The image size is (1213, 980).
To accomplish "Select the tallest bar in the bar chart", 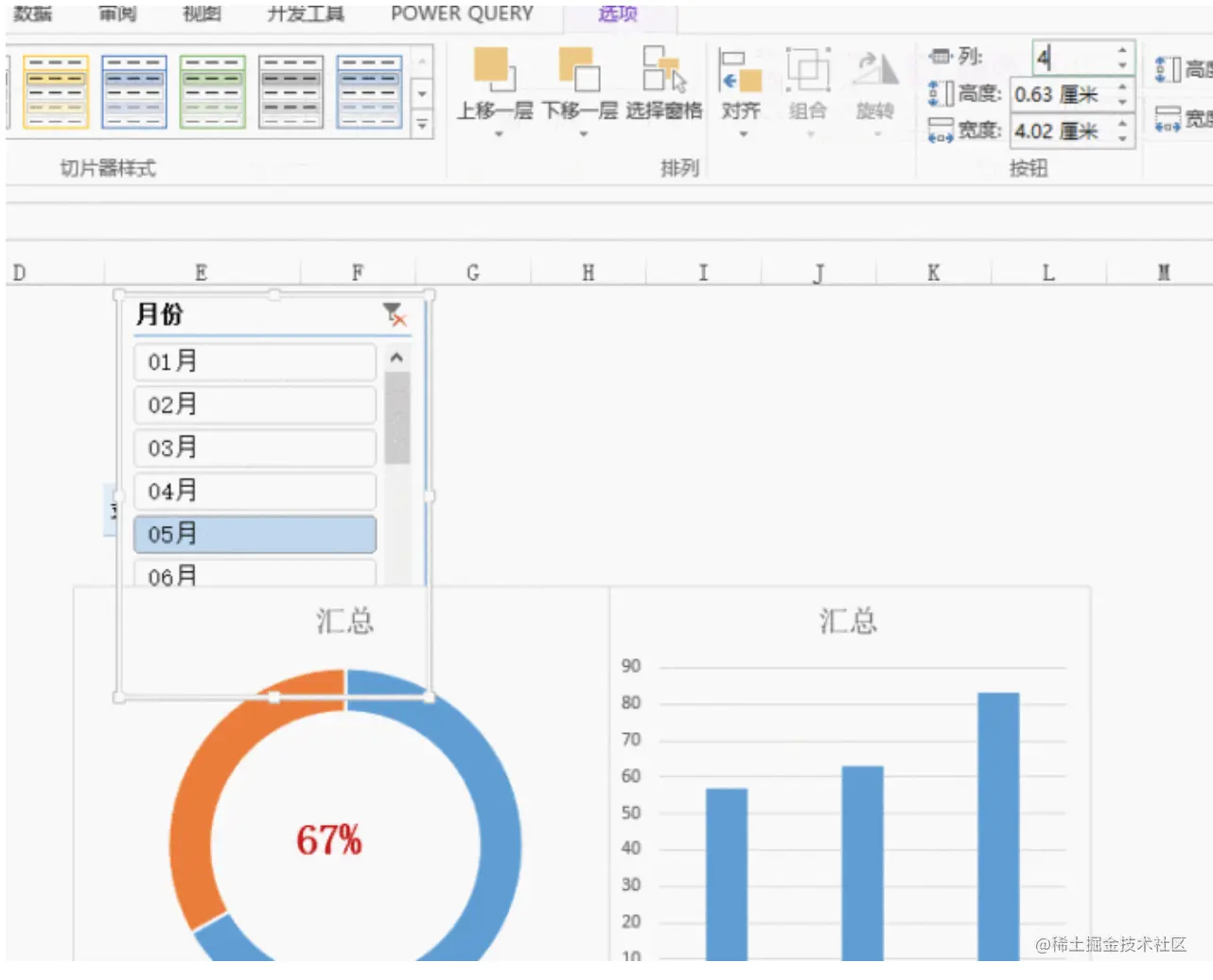I will point(998,826).
